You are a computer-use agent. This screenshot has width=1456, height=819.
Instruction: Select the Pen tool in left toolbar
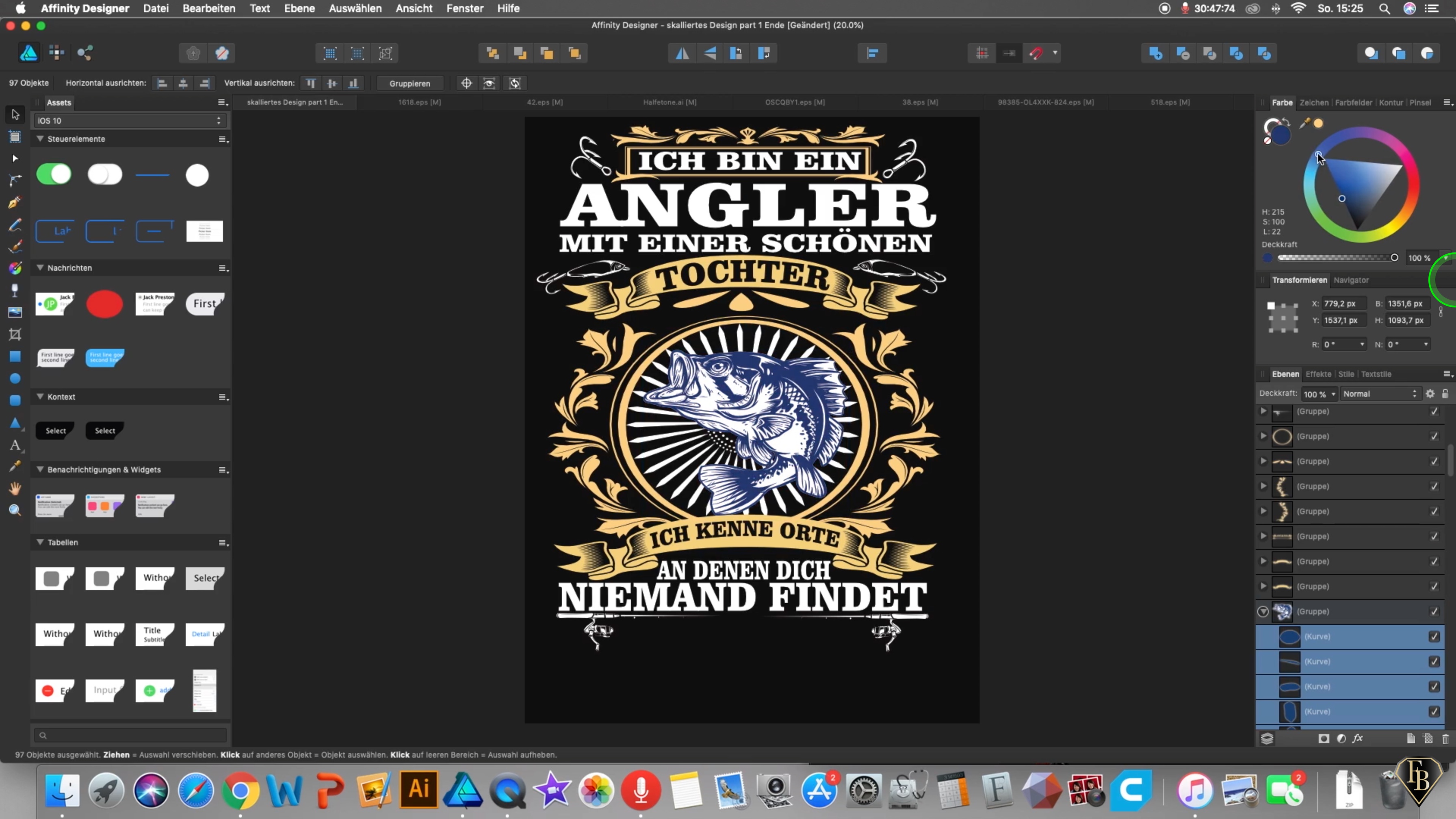point(15,202)
